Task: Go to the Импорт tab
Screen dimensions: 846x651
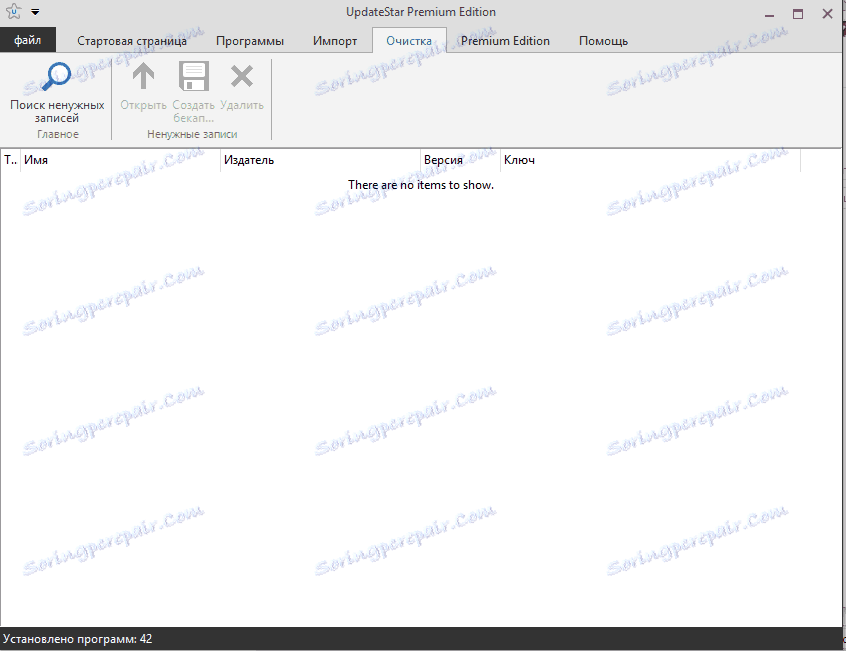Action: click(335, 41)
